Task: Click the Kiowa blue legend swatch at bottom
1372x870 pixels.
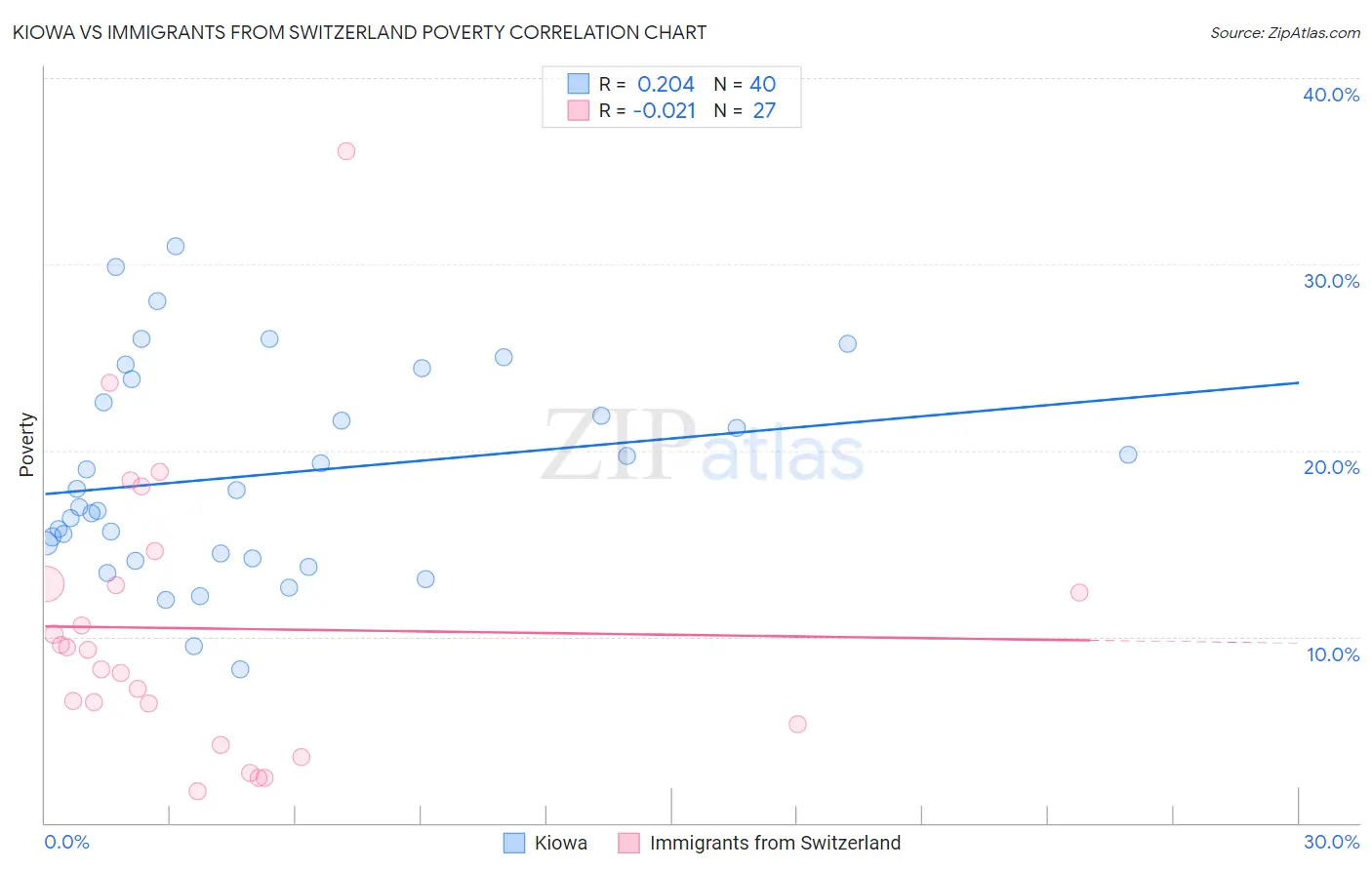Action: coord(514,843)
